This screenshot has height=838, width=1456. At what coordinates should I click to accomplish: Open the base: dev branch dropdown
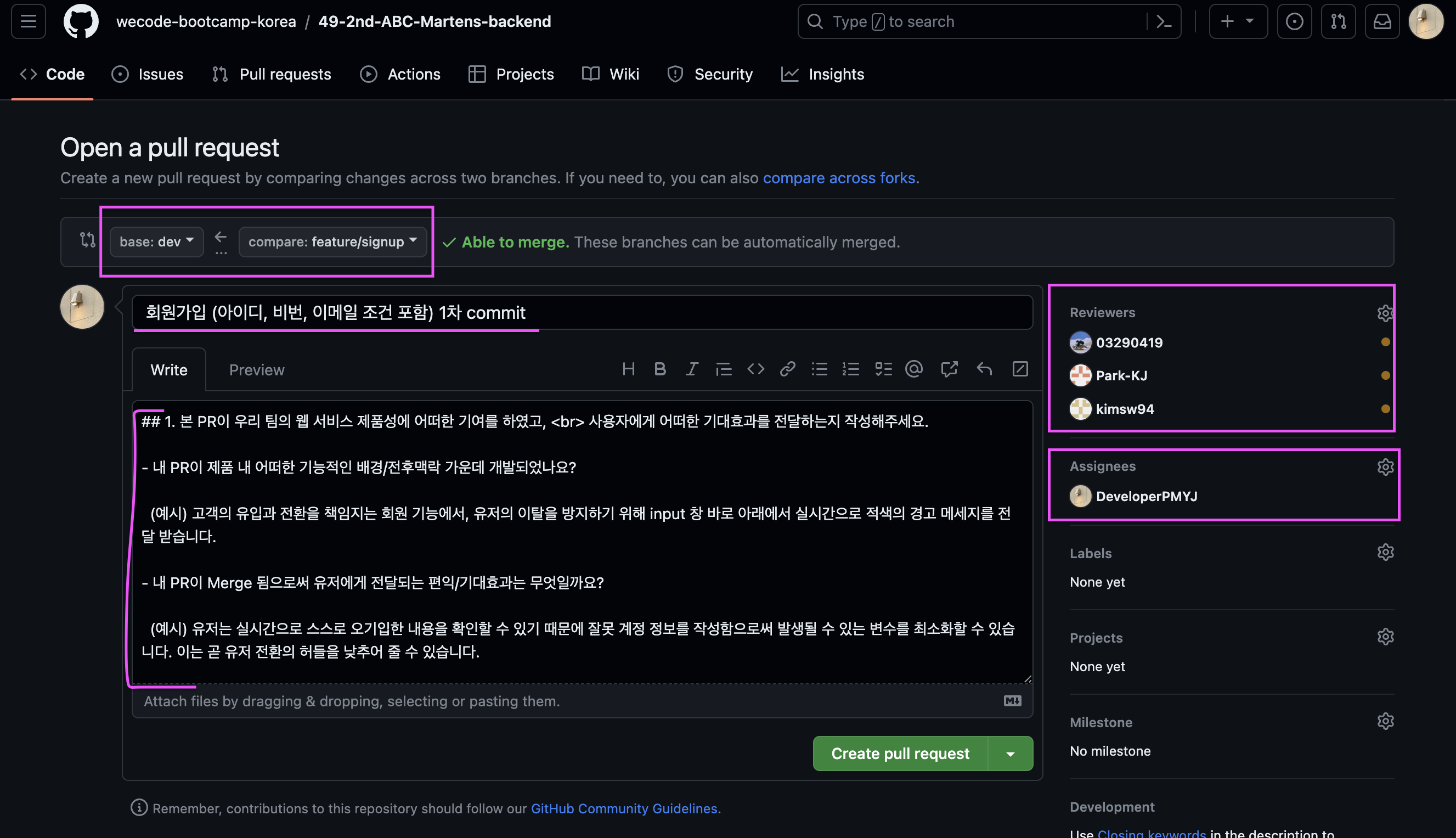point(156,241)
